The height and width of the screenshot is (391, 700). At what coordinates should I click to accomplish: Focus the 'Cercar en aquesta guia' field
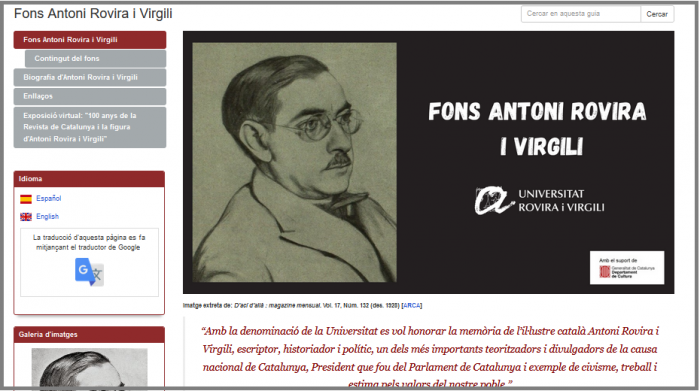pos(581,14)
